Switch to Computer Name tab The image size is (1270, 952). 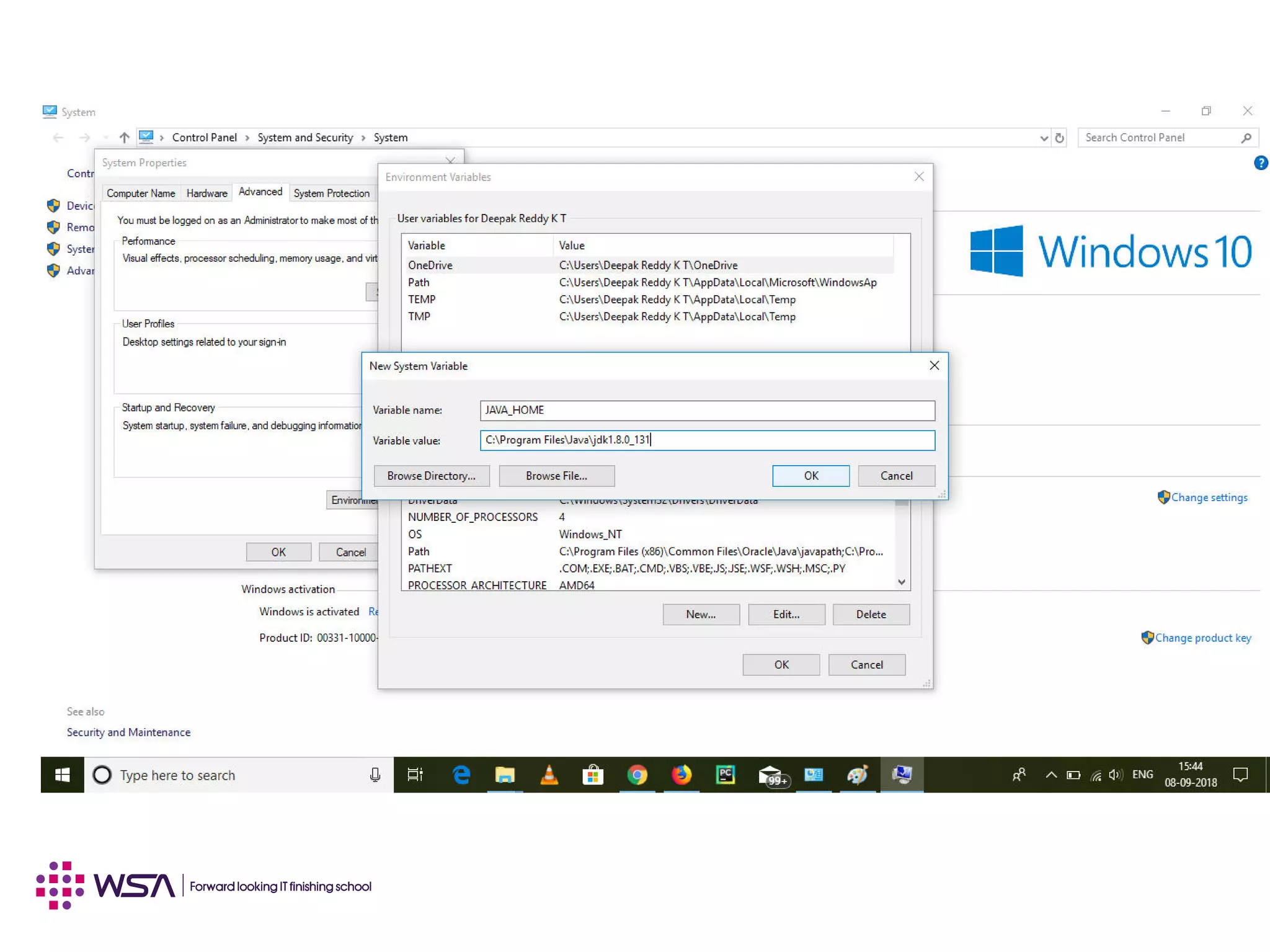(x=141, y=193)
